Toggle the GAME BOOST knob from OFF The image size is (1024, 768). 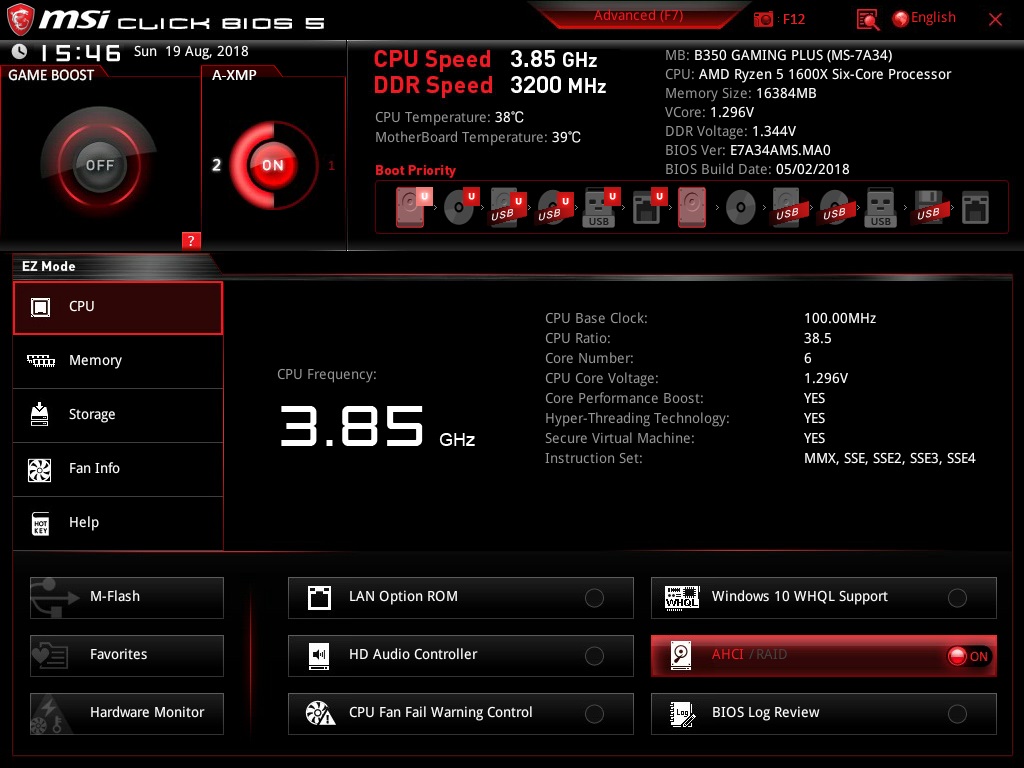tap(99, 165)
